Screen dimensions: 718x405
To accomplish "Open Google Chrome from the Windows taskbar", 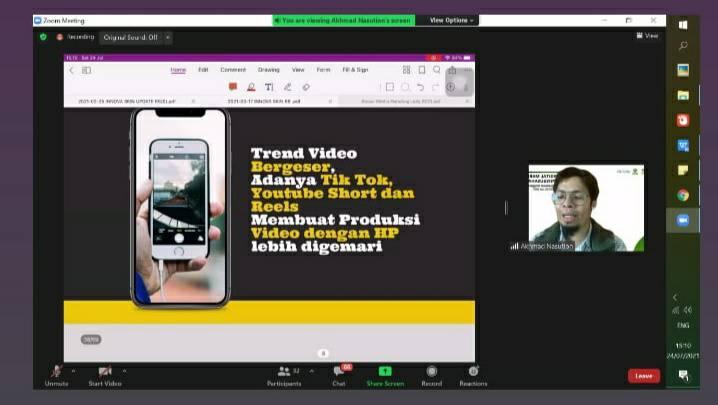I will pos(683,196).
